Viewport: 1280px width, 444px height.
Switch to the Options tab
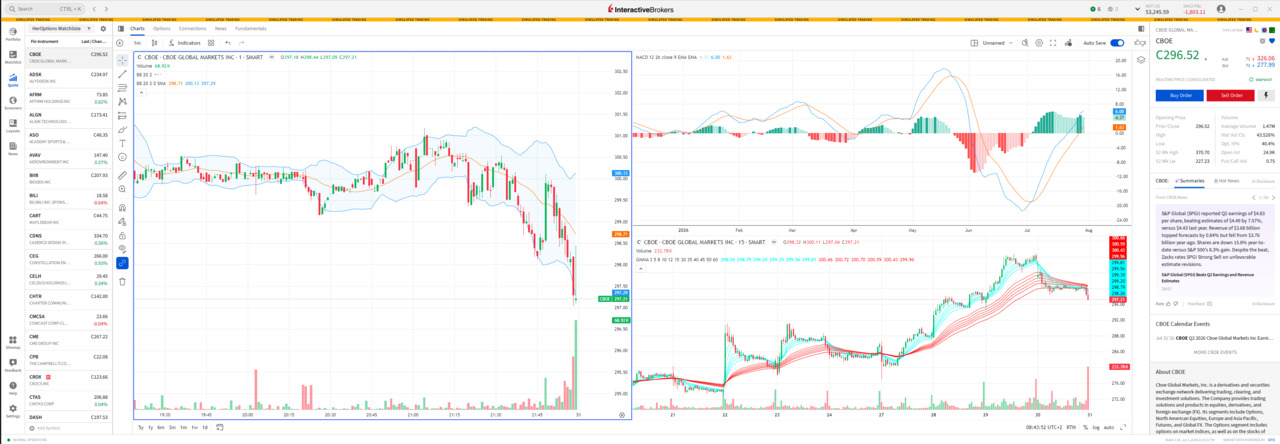[162, 29]
